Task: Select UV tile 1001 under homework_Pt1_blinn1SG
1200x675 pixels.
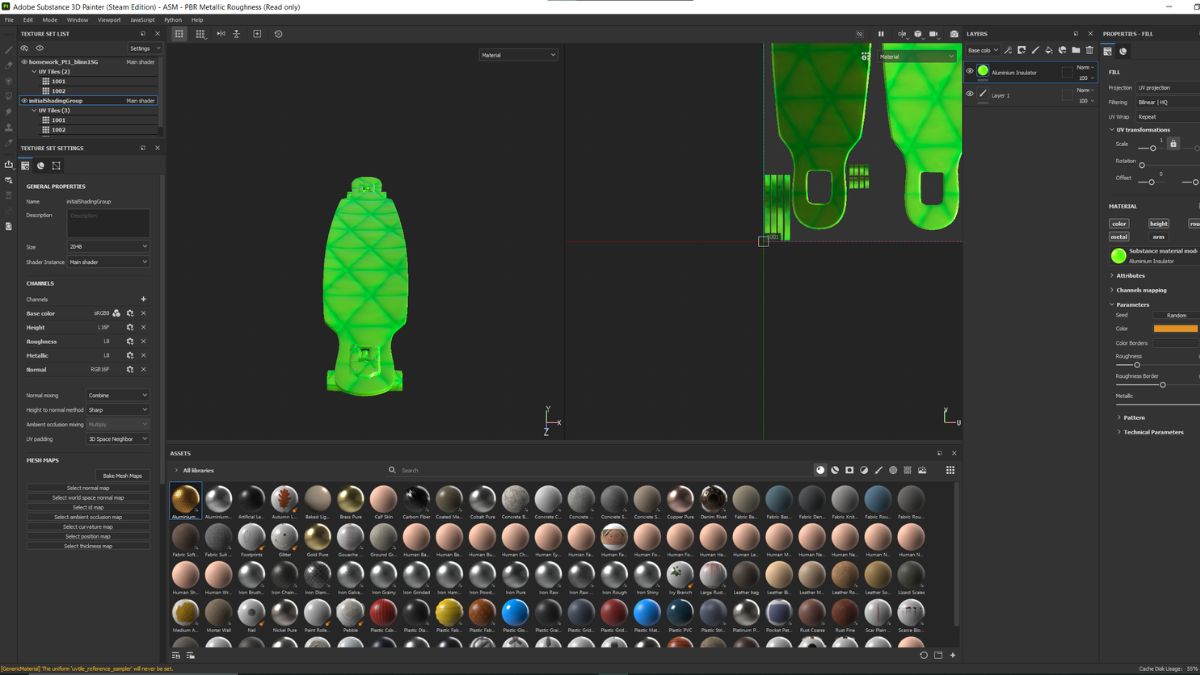Action: (x=59, y=81)
